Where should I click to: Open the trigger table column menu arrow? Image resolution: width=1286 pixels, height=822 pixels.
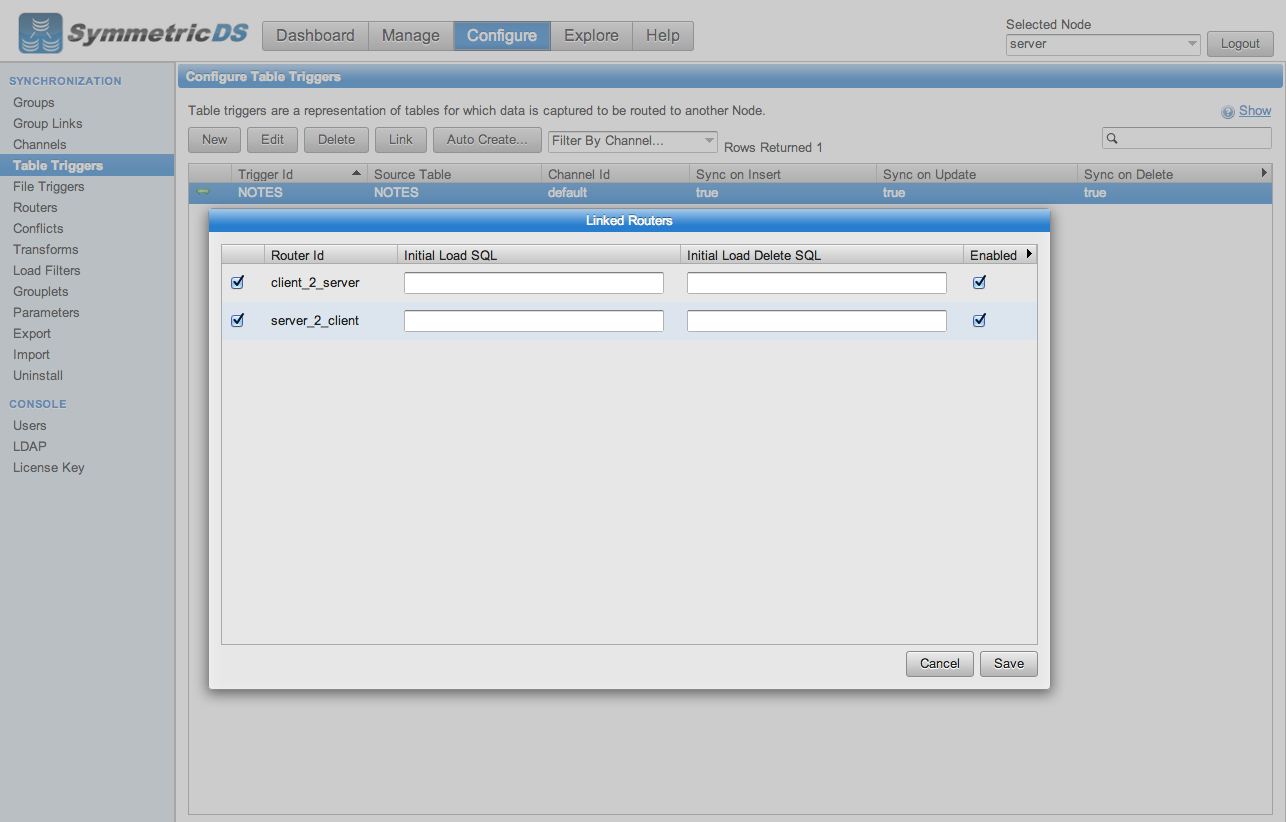[1264, 174]
